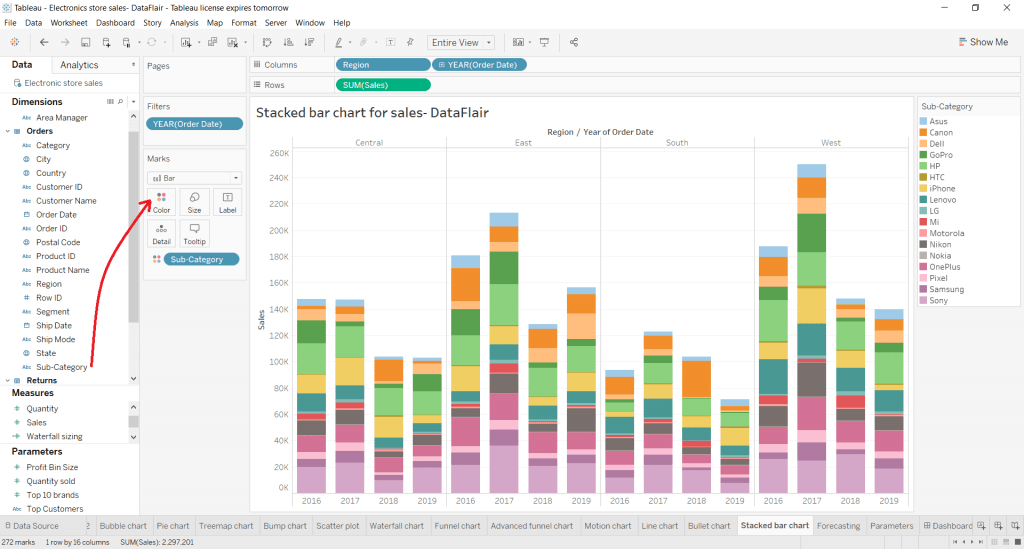This screenshot has width=1024, height=549.
Task: Collapse the Orders table in Dimensions
Action: (x=8, y=131)
